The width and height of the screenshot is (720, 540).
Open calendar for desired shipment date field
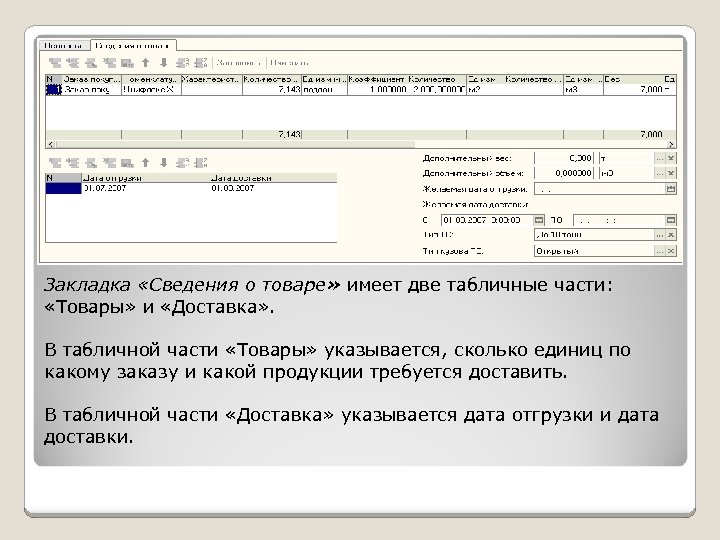click(670, 189)
